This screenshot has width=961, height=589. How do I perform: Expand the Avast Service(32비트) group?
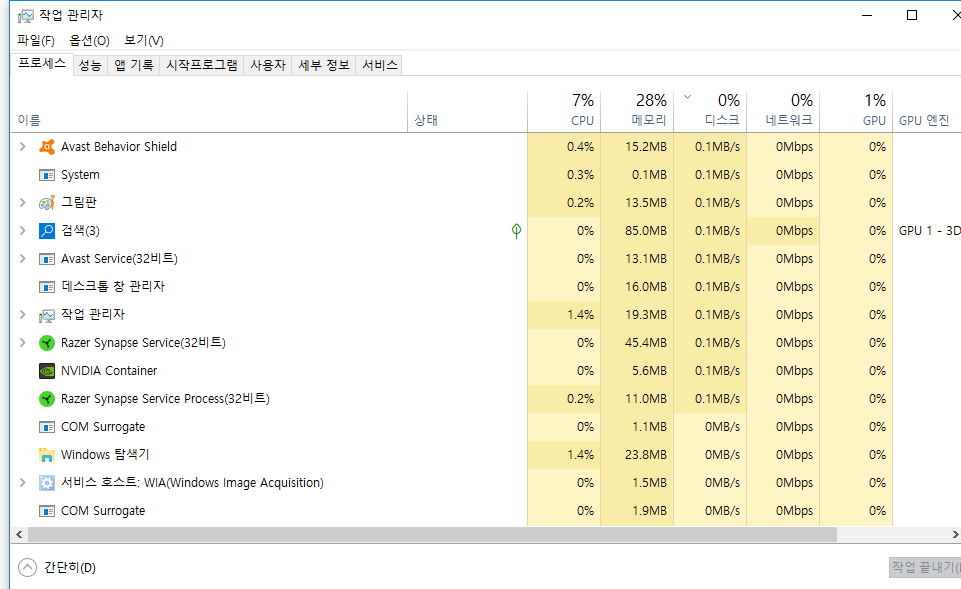pos(23,259)
